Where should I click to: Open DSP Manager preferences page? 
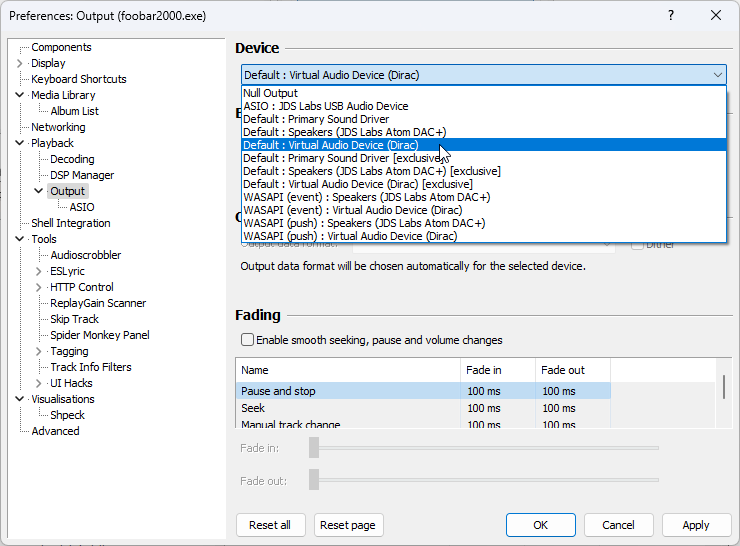(x=82, y=175)
